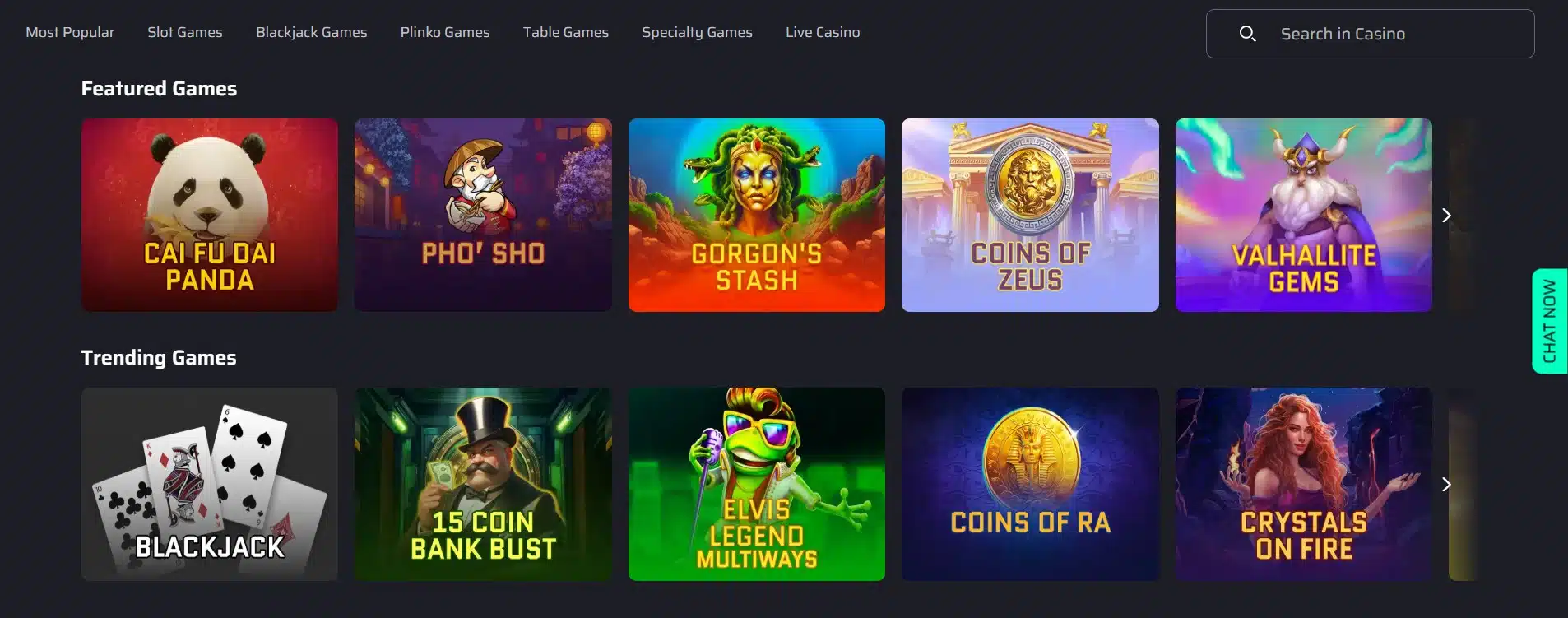
Task: Select the Coins of Zeus thumbnail
Action: pyautogui.click(x=1030, y=215)
